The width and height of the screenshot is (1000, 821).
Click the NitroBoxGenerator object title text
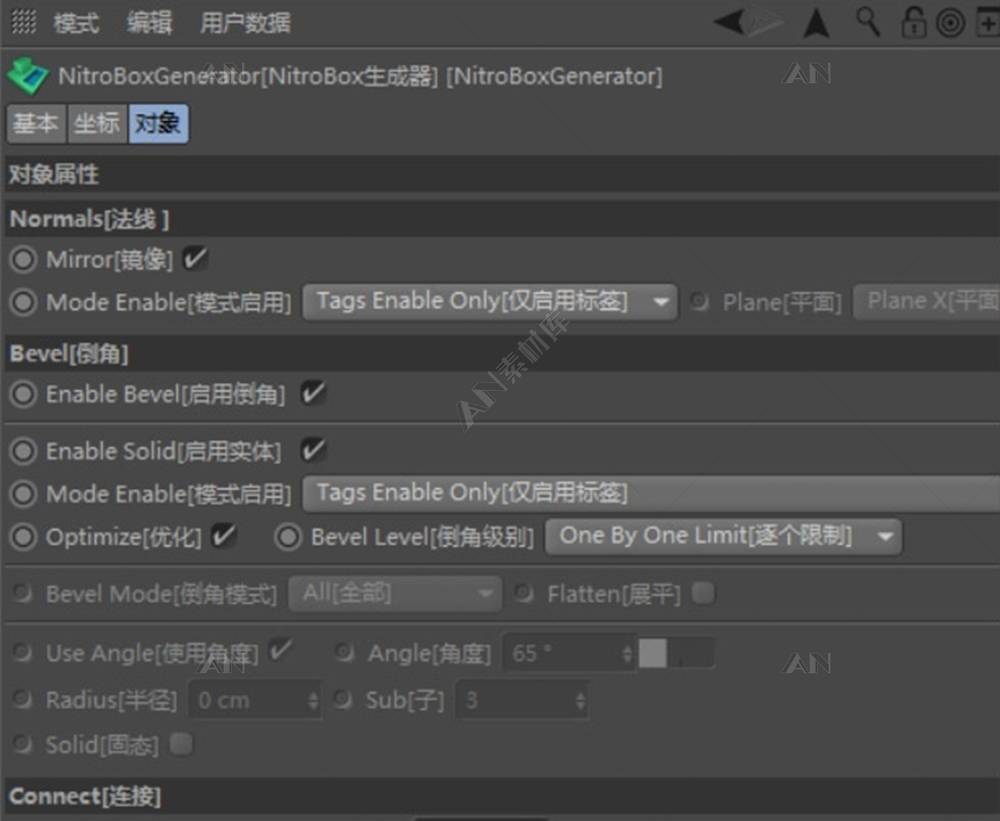tap(360, 77)
